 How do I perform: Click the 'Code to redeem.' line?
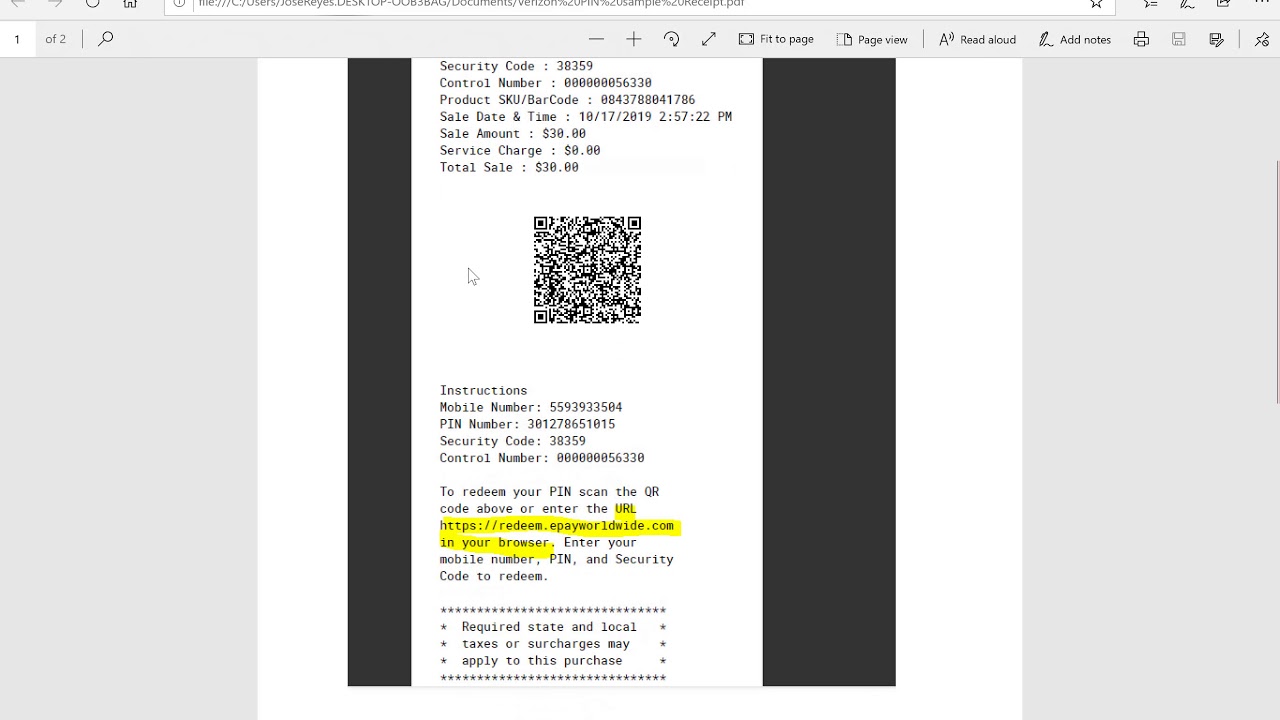pos(494,577)
